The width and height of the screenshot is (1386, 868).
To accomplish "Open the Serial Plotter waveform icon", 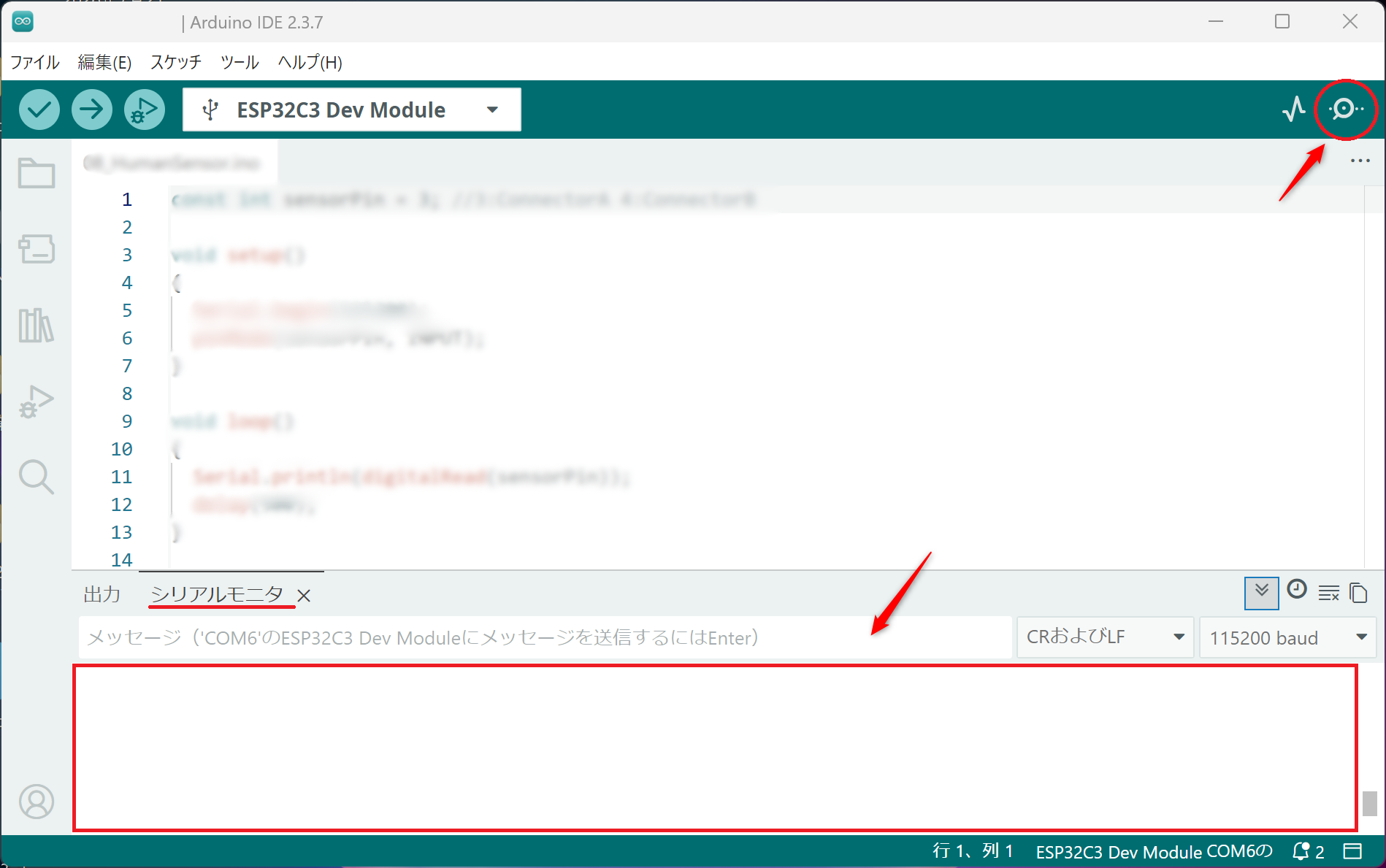I will [1294, 110].
